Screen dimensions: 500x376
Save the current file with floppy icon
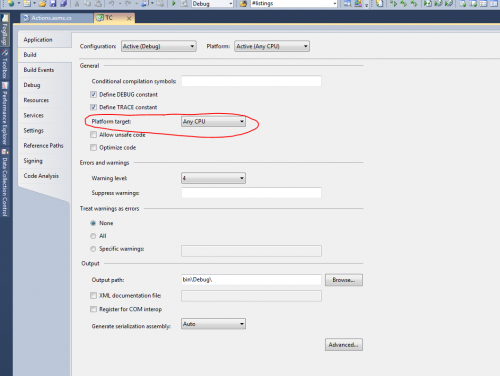point(53,3)
